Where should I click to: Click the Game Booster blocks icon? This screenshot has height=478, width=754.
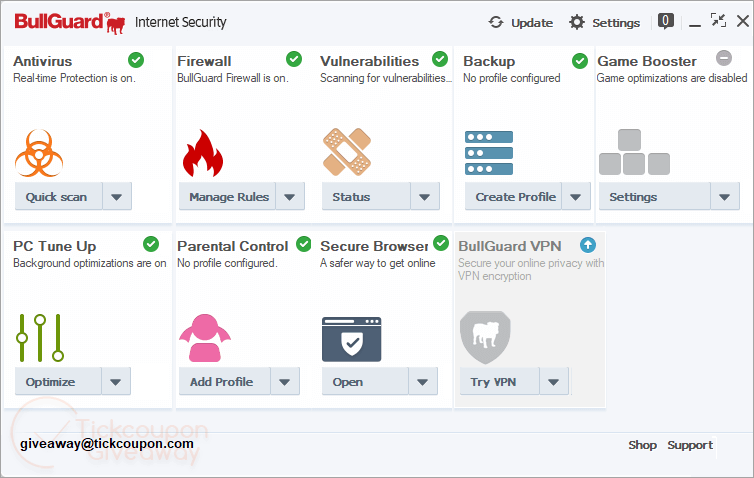click(x=634, y=152)
